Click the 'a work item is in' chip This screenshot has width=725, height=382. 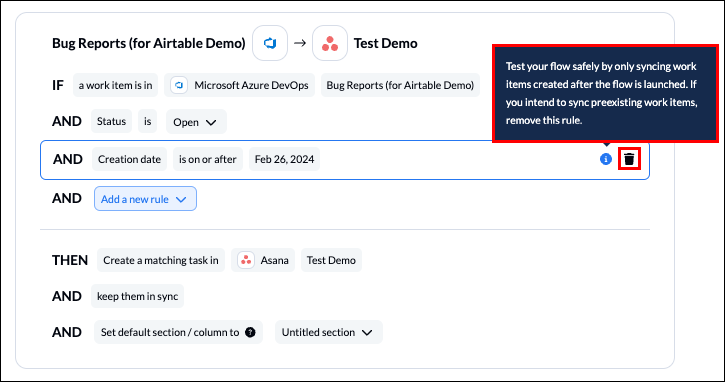115,85
